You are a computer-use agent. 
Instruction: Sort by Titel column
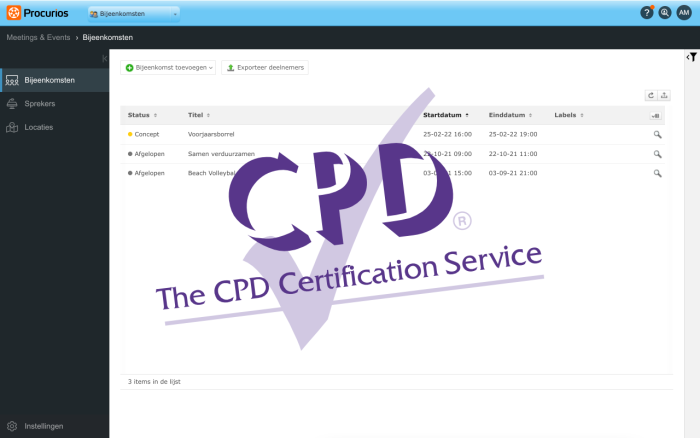click(x=199, y=115)
